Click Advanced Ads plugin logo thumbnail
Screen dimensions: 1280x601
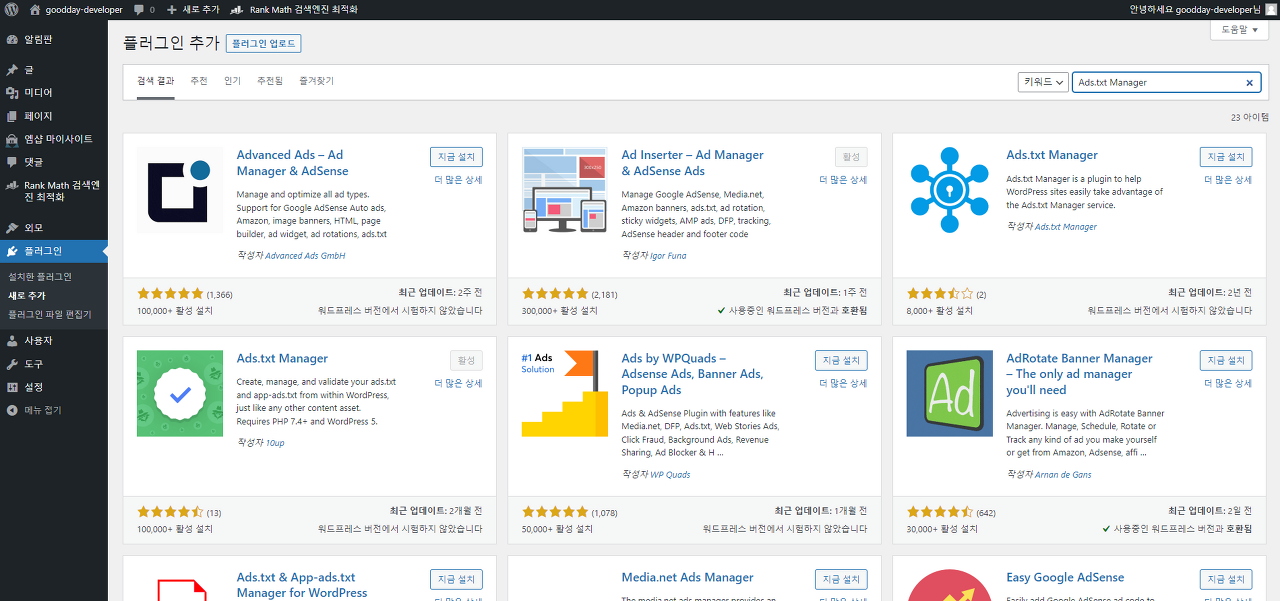(180, 190)
